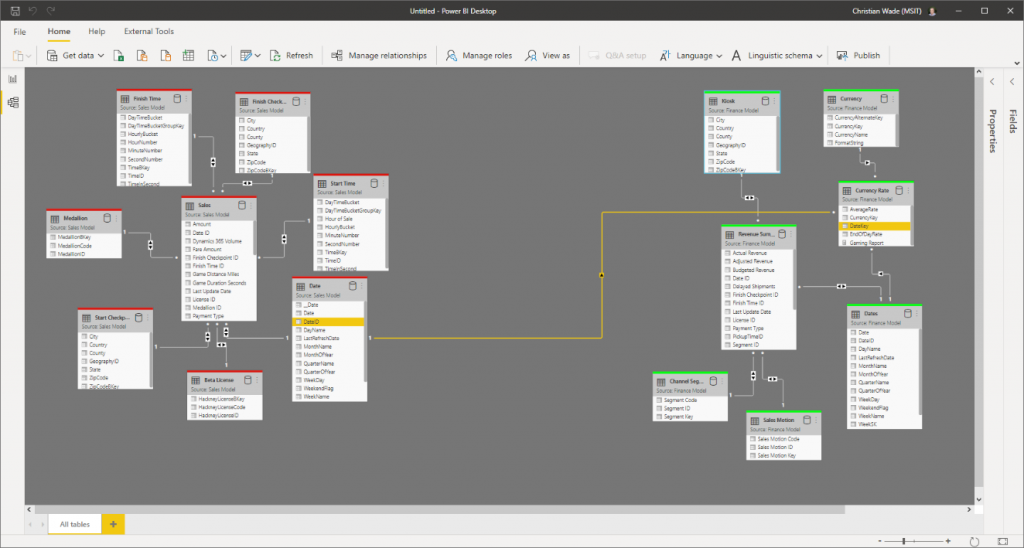Click the View as button
The height and width of the screenshot is (548, 1024).
[548, 56]
